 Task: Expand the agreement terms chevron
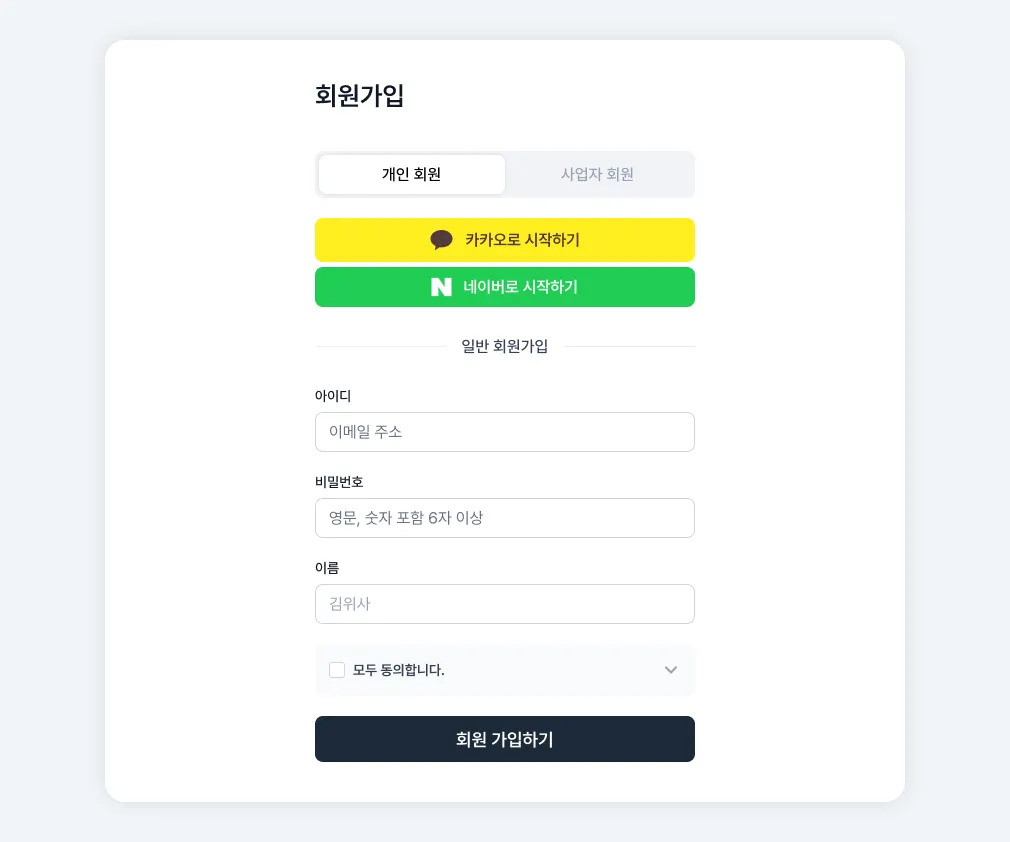coord(671,670)
